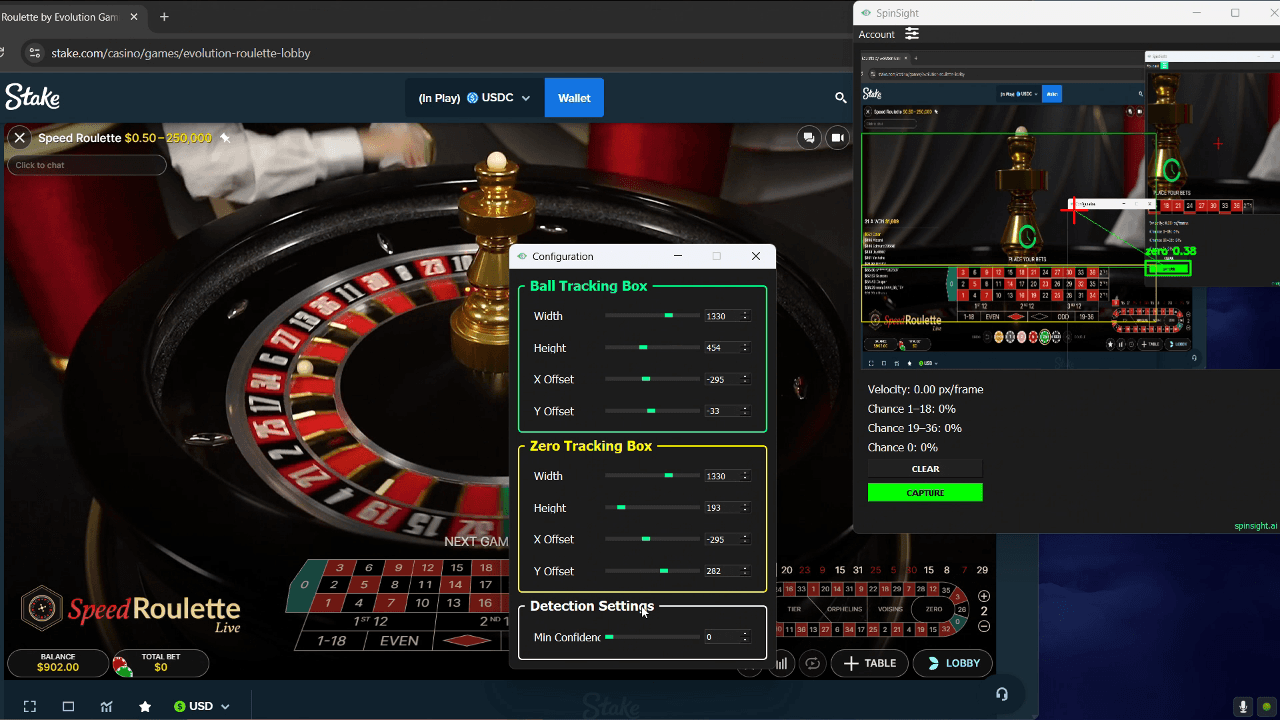The image size is (1280, 720).
Task: Open SpinSight settings via the sliders icon
Action: tap(911, 33)
